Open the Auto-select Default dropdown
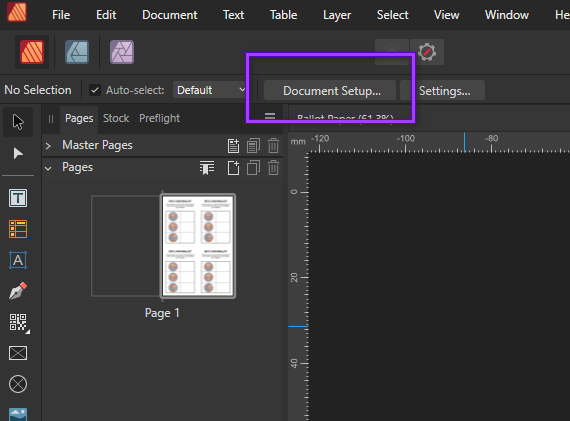This screenshot has width=570, height=421. click(x=210, y=90)
